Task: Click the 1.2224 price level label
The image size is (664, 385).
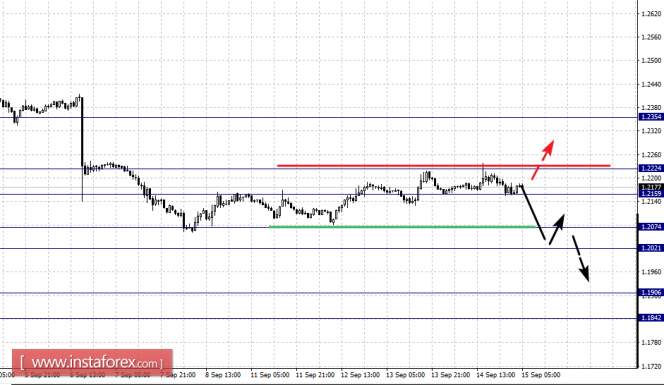Action: click(x=651, y=168)
